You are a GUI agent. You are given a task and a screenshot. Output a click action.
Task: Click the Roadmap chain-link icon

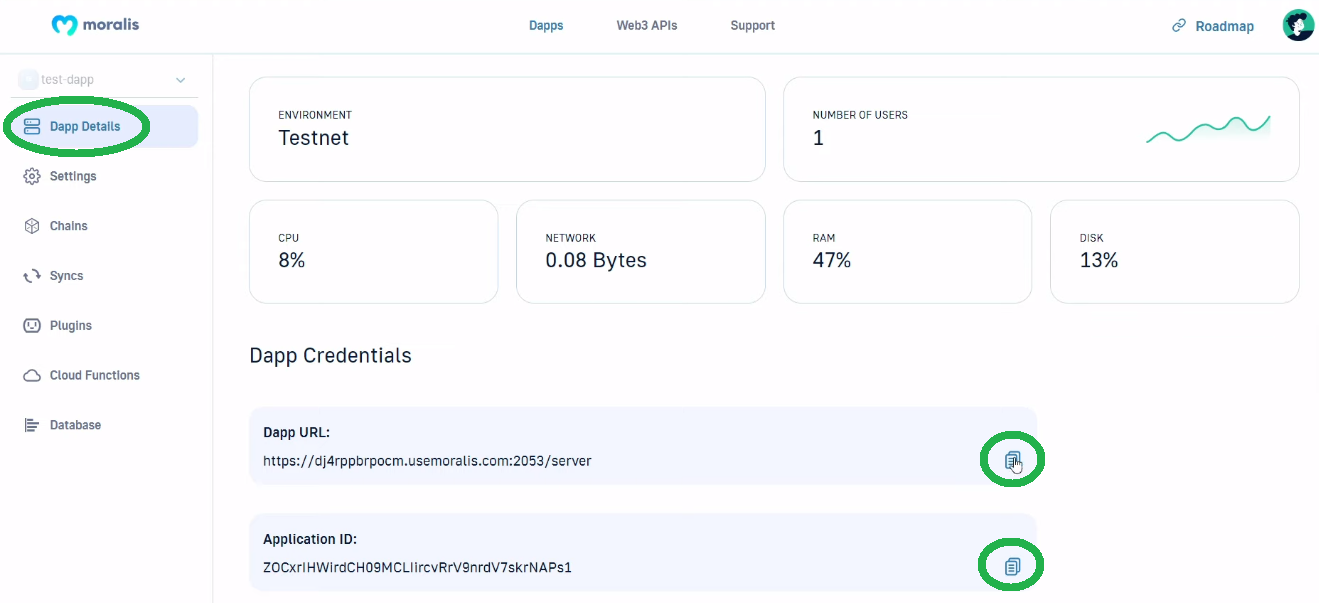click(x=1179, y=26)
